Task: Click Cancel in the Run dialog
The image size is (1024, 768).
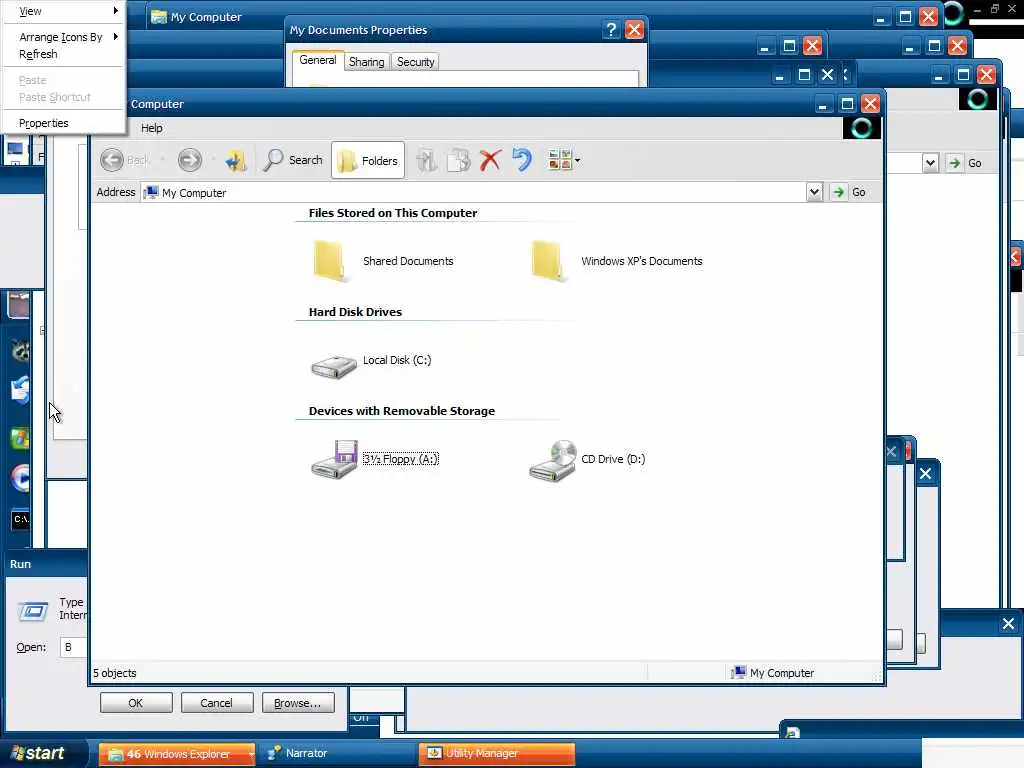Action: point(217,703)
